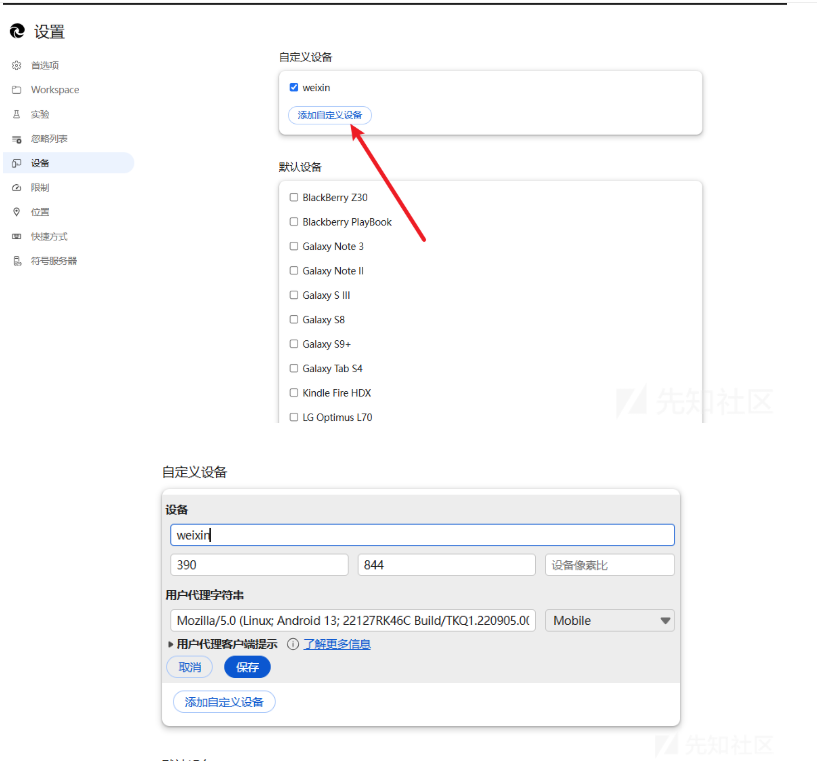Check the Kindle Fire HDX box

point(294,392)
